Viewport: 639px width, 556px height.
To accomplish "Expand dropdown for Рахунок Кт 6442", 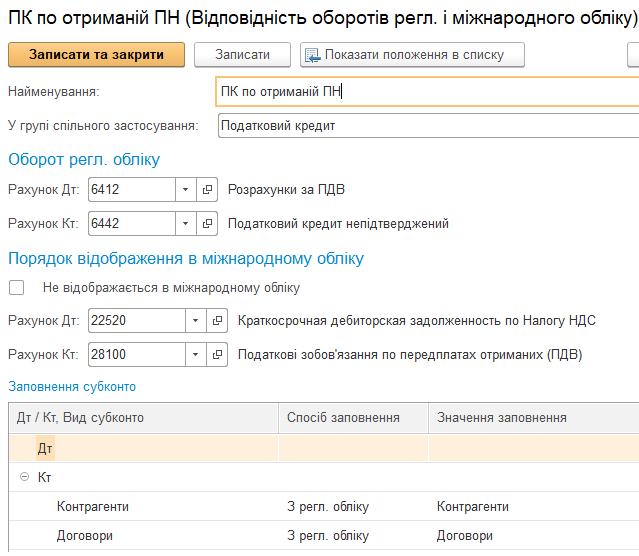I will pyautogui.click(x=186, y=223).
